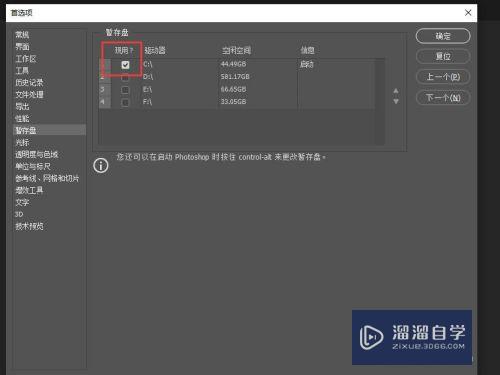Select the 光标 category
This screenshot has height=375, width=500.
coord(22,142)
